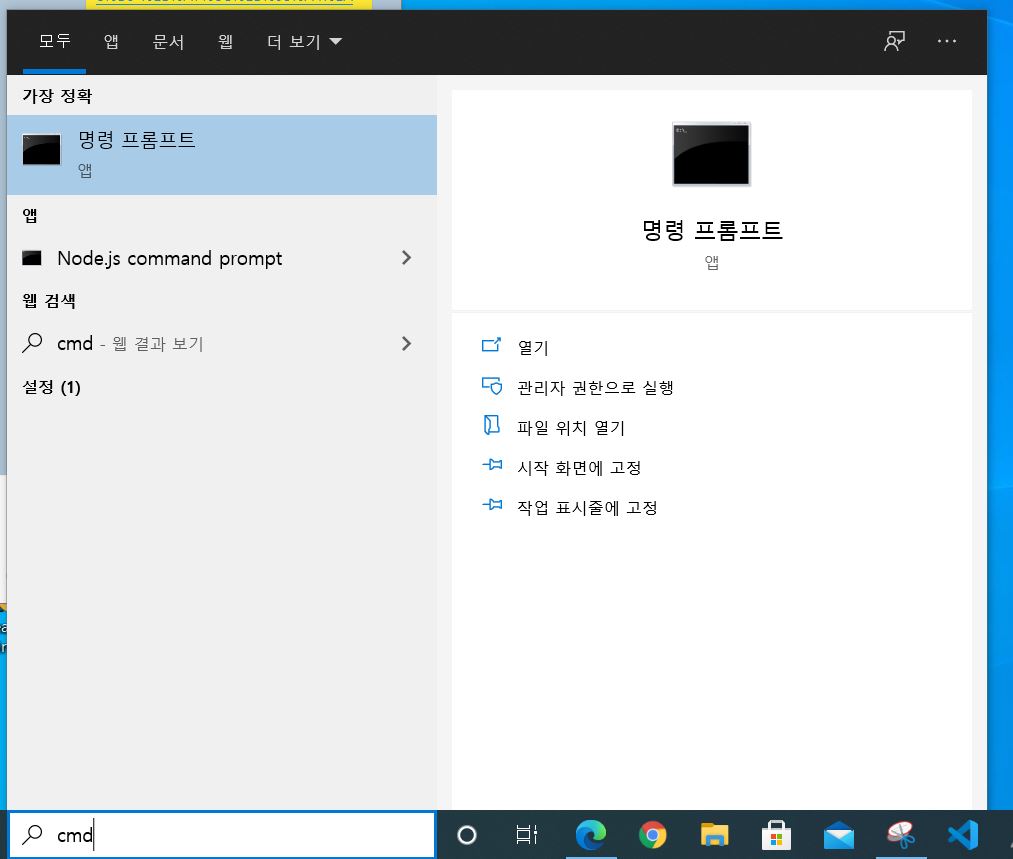Click 관리자 권한으로 실행
Screen dimensions: 1013x859
tap(595, 388)
